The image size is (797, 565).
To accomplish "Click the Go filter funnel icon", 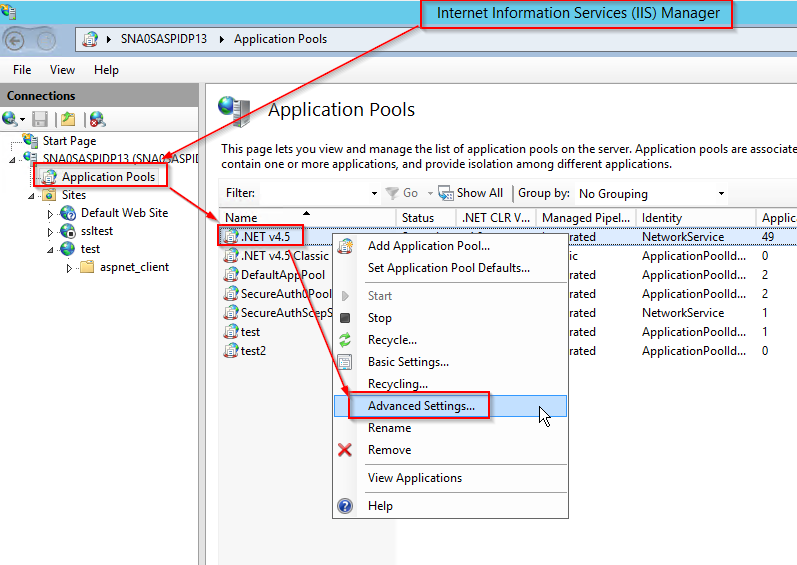I will [391, 193].
